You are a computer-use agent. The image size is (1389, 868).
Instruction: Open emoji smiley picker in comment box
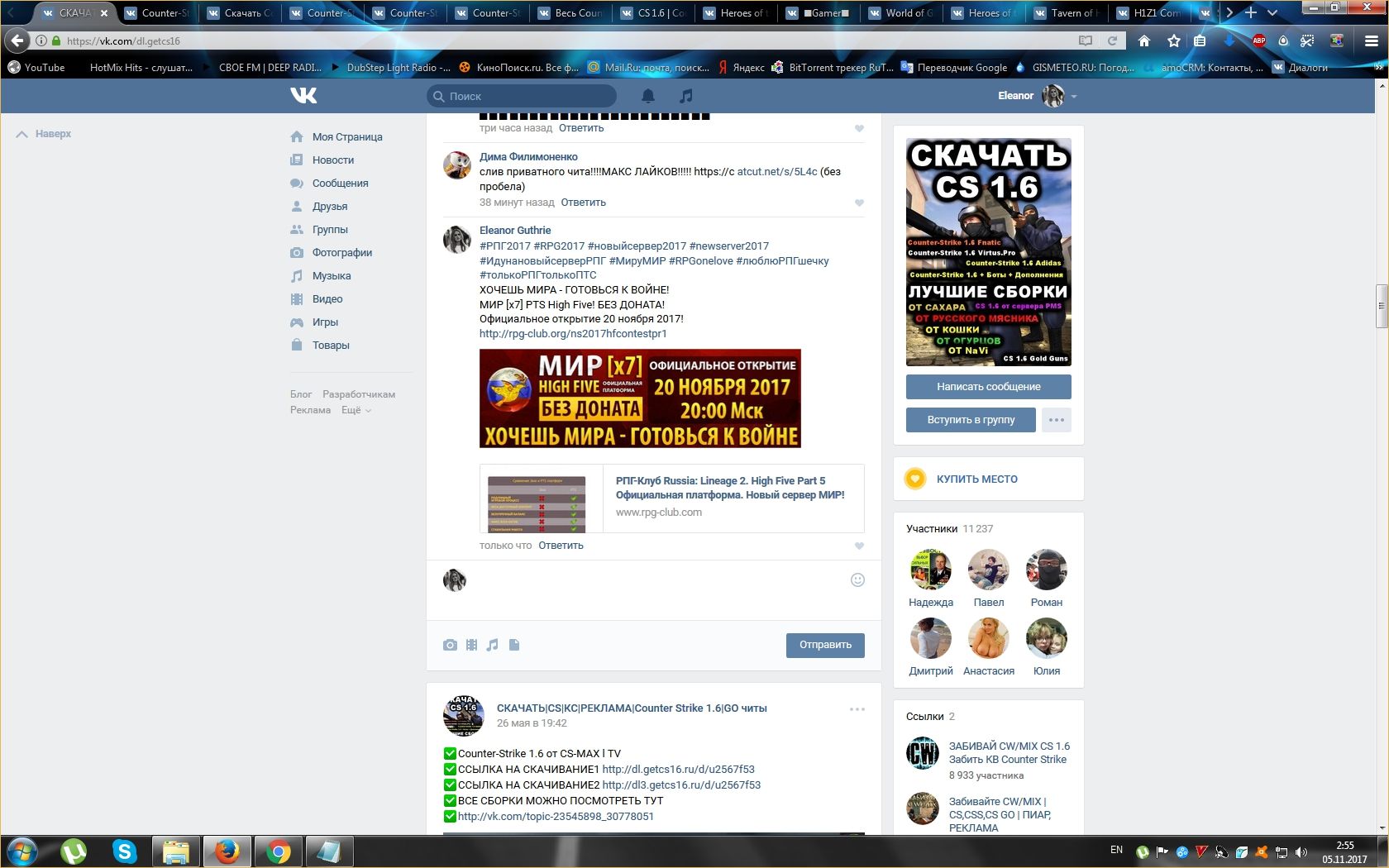[857, 579]
